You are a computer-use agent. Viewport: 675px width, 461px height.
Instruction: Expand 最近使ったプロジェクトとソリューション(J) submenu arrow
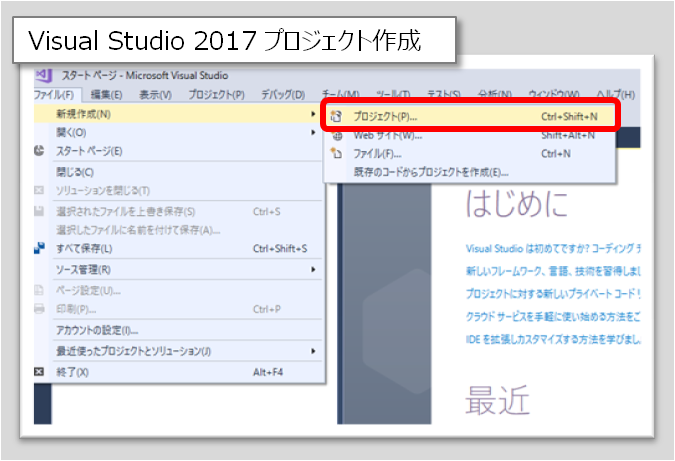(313, 351)
